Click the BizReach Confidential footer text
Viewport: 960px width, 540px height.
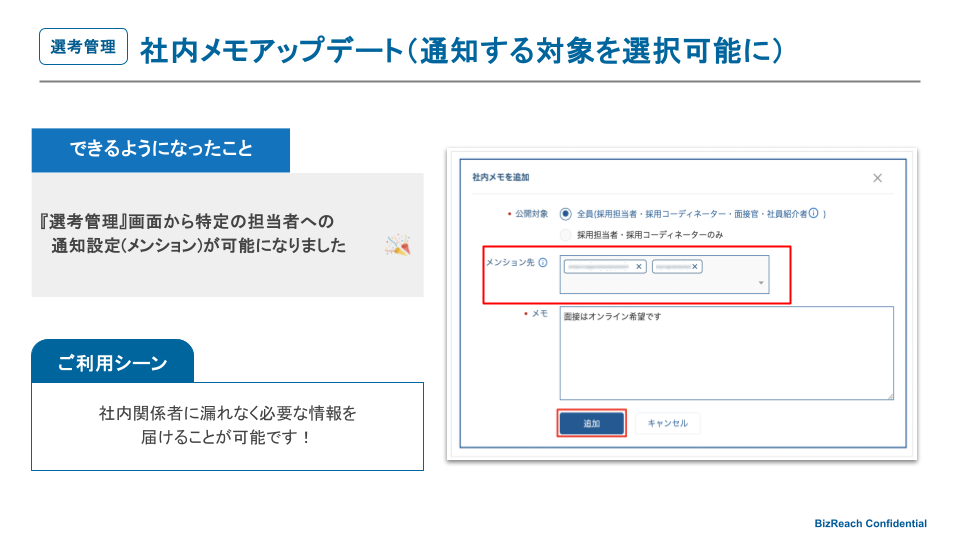coord(870,523)
